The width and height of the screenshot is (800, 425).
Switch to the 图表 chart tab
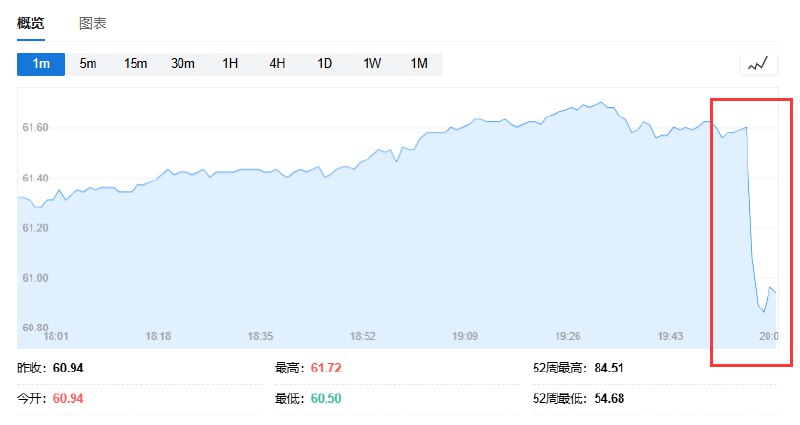click(92, 23)
